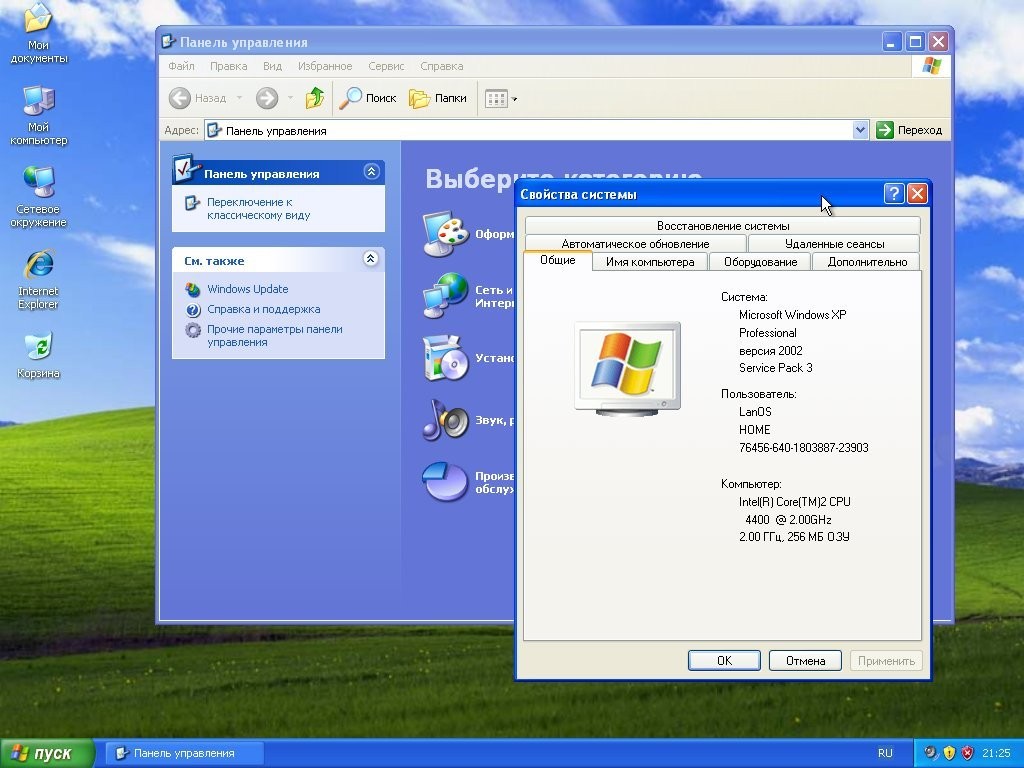Switch to Автоматическое обновление tab
This screenshot has height=768, width=1024.
click(x=635, y=244)
